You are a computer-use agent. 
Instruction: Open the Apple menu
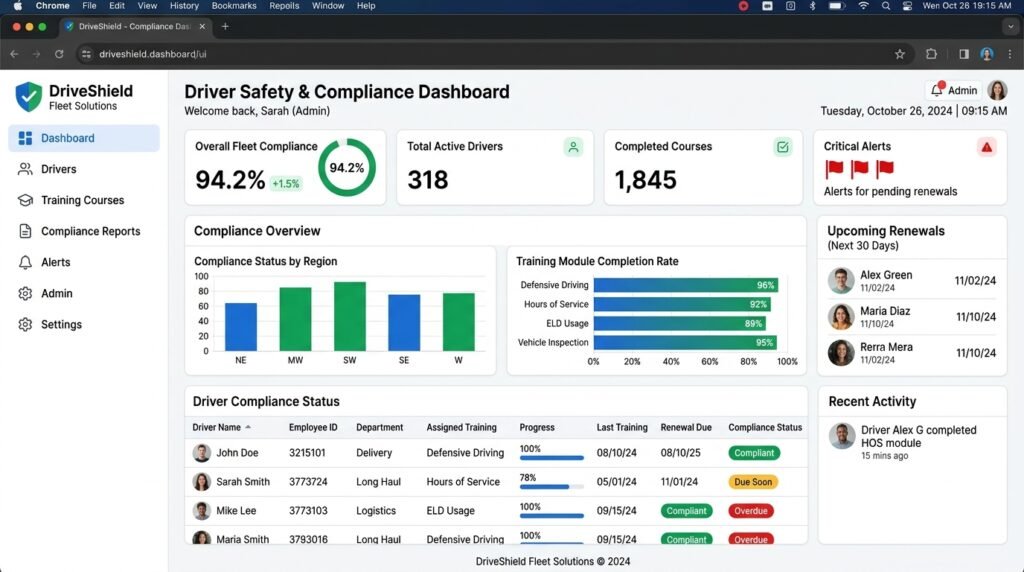pyautogui.click(x=18, y=6)
